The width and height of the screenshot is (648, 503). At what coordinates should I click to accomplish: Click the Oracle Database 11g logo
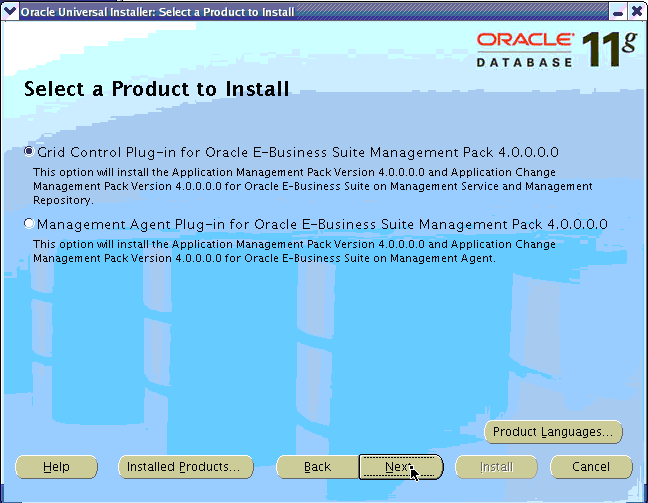click(x=556, y=50)
